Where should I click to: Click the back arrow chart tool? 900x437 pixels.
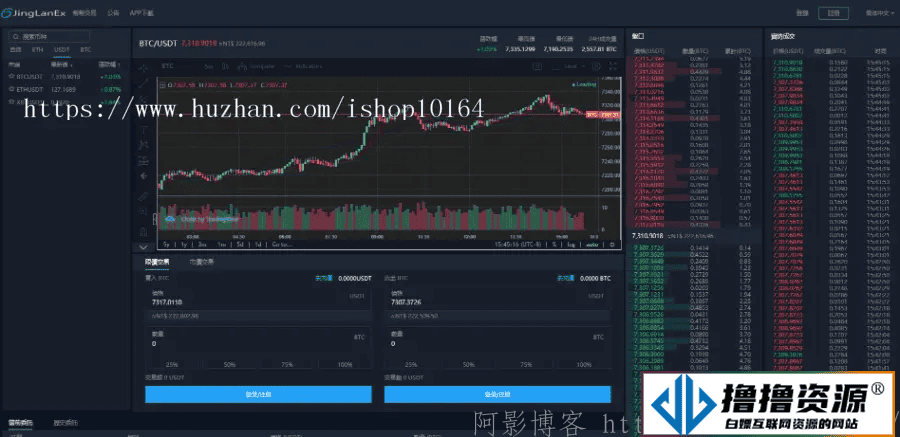(143, 176)
